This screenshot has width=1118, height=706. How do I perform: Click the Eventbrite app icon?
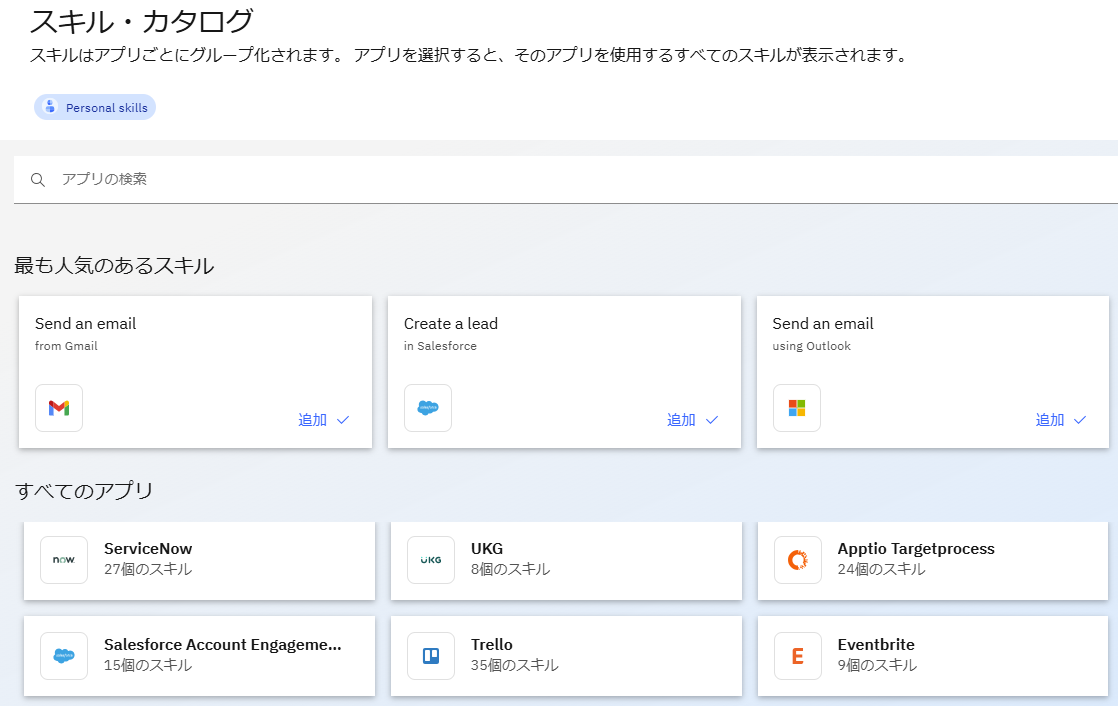point(798,656)
